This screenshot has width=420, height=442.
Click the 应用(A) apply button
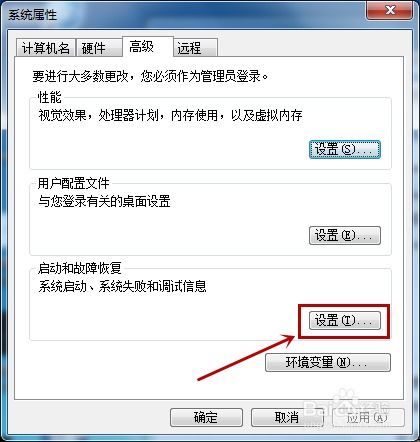click(x=368, y=417)
